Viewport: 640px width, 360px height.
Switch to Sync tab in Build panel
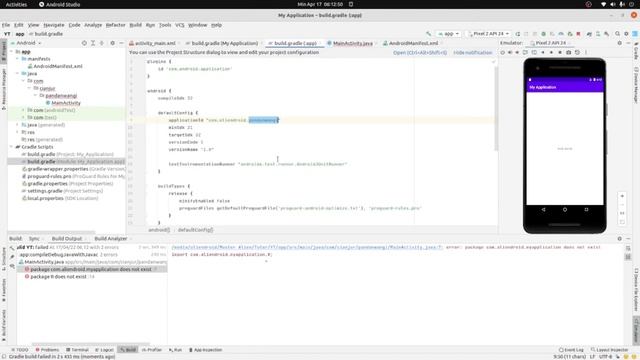34,238
